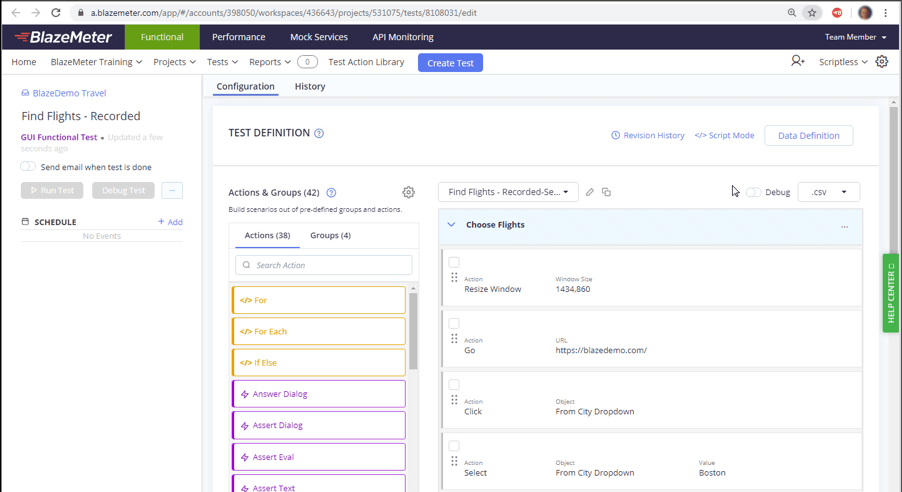Open the Reports dropdown
Image resolution: width=902 pixels, height=492 pixels.
point(269,62)
